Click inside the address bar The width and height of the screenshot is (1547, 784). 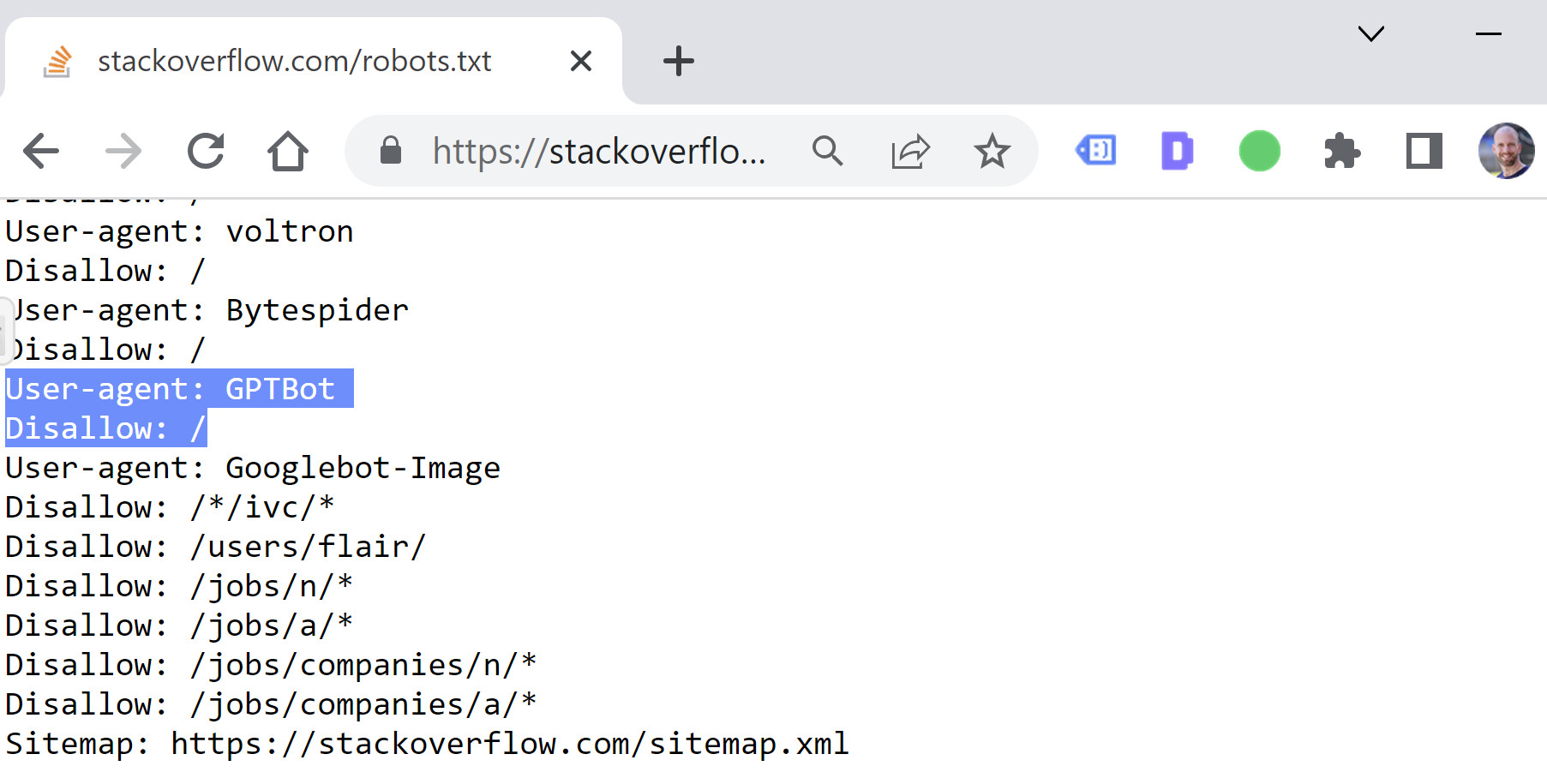(600, 151)
